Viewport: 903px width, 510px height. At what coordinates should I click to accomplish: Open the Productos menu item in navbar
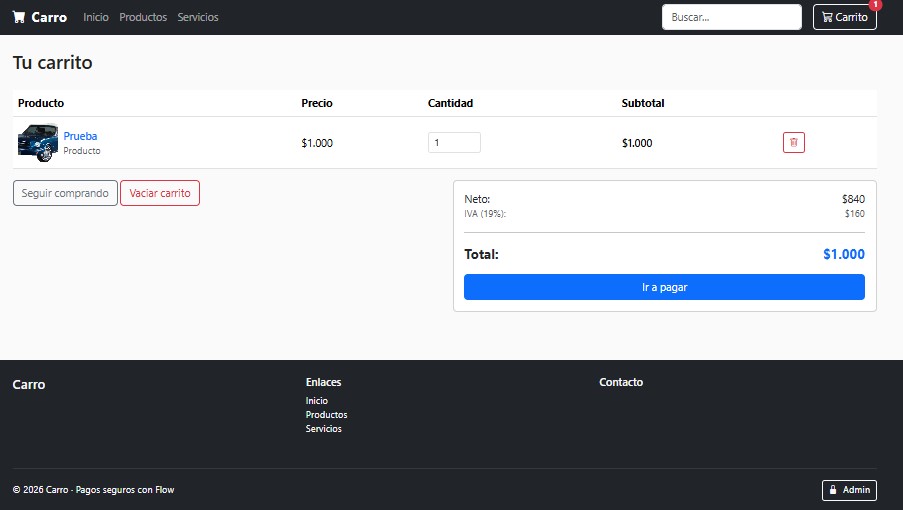pyautogui.click(x=143, y=17)
